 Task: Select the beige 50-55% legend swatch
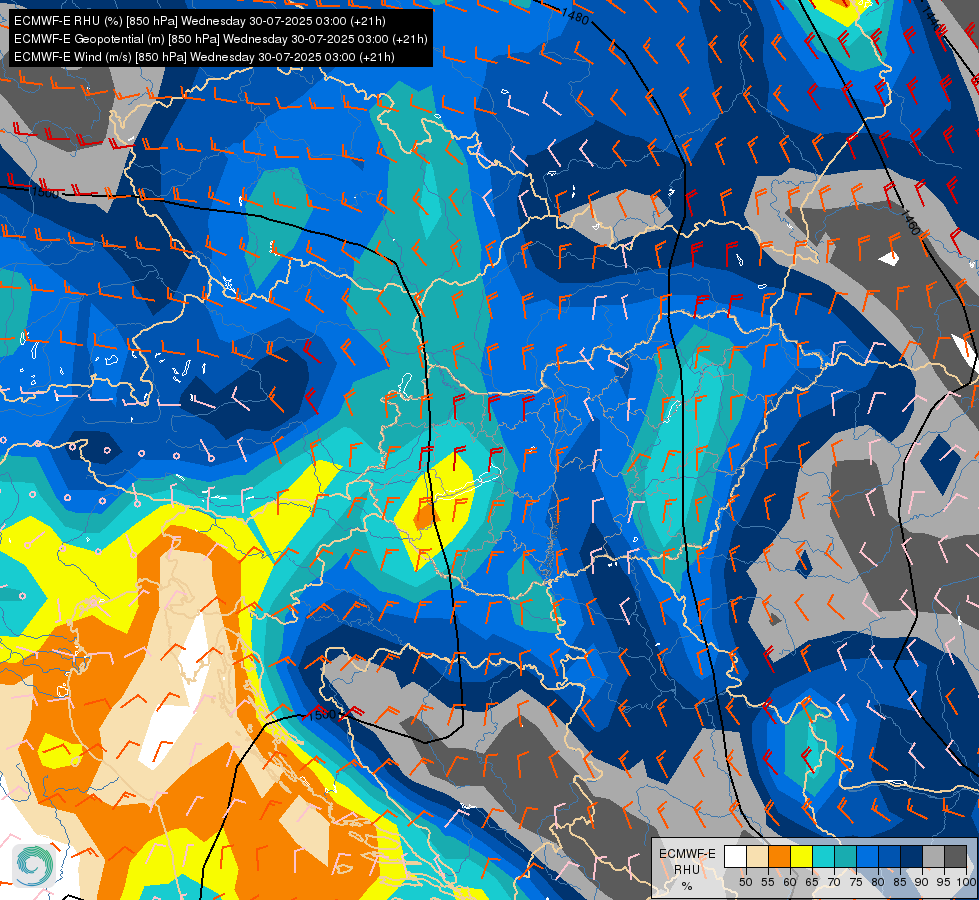[757, 856]
